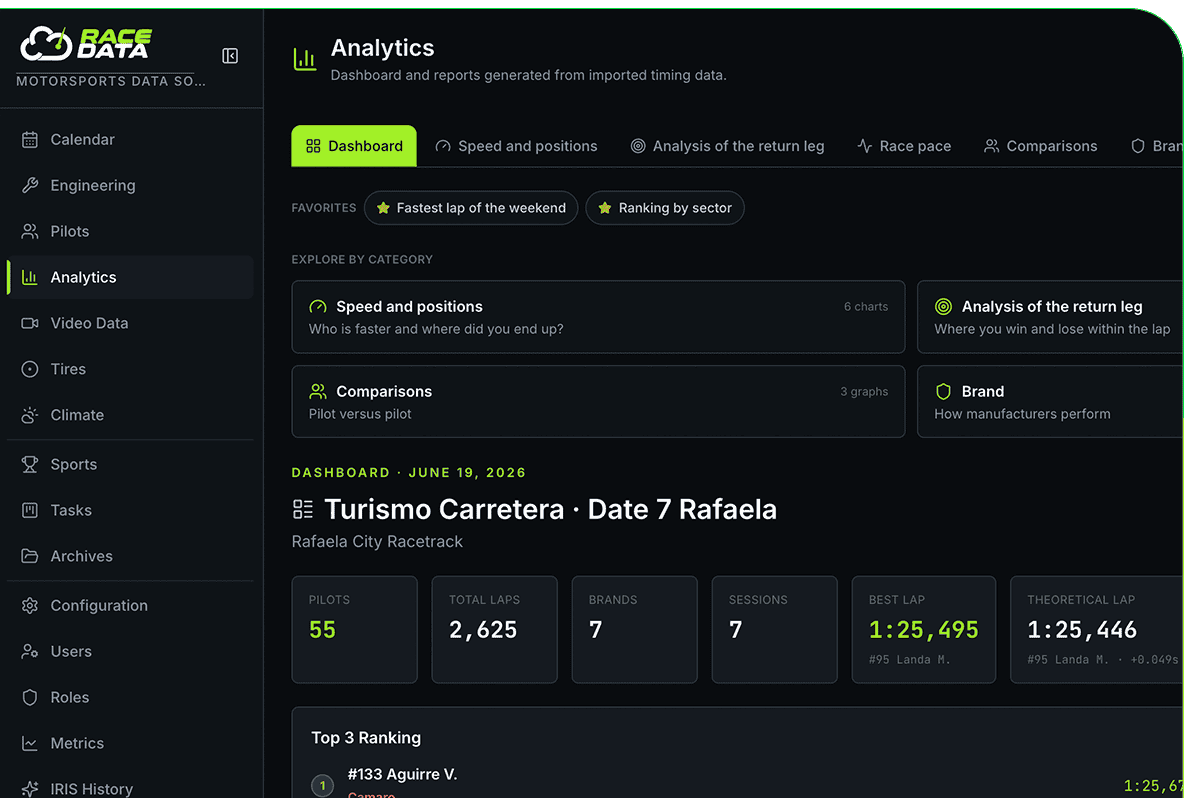Click the star icon on Fastest lap chip
The height and width of the screenshot is (798, 1194).
pyautogui.click(x=383, y=208)
